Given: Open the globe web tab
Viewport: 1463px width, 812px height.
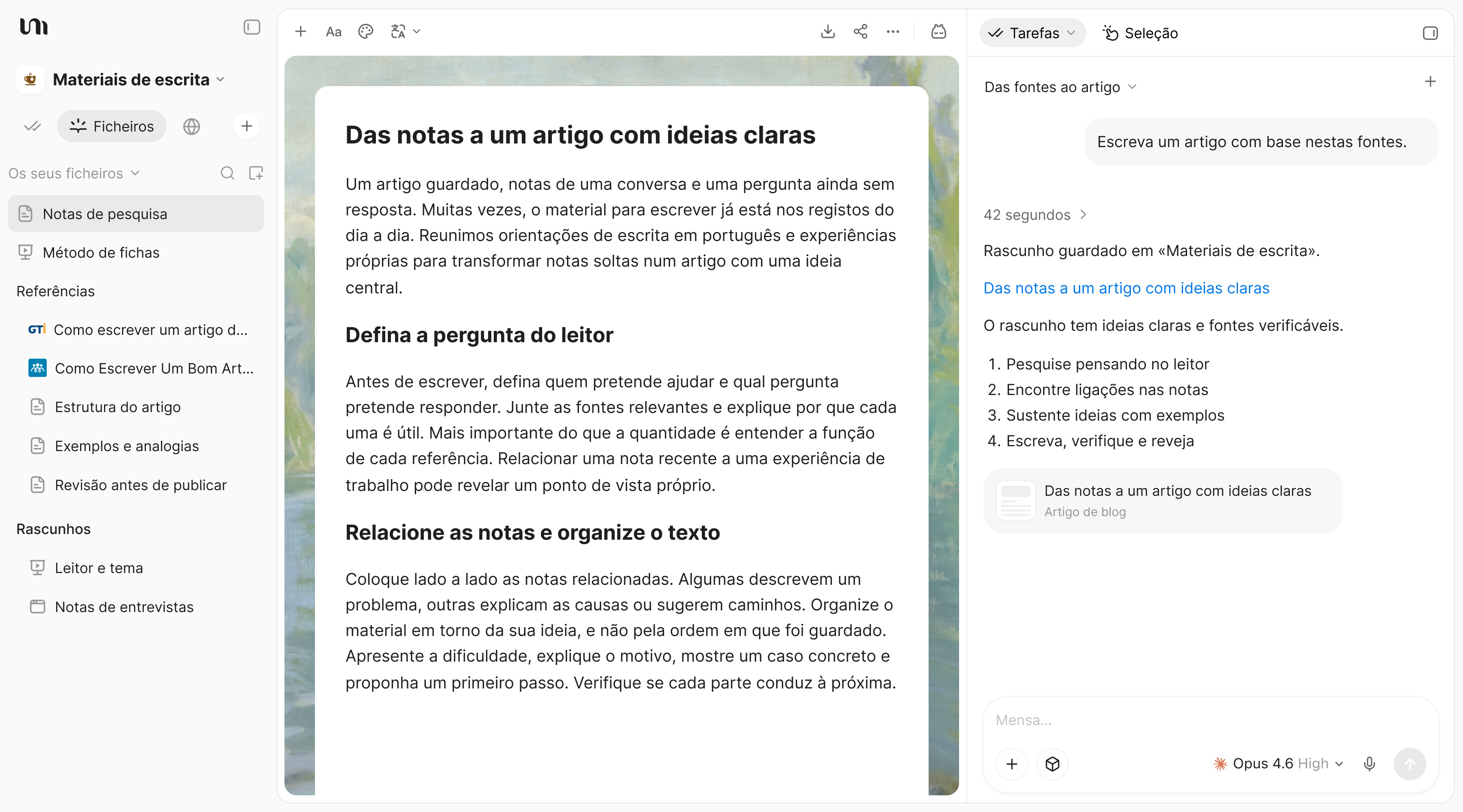Looking at the screenshot, I should point(191,126).
